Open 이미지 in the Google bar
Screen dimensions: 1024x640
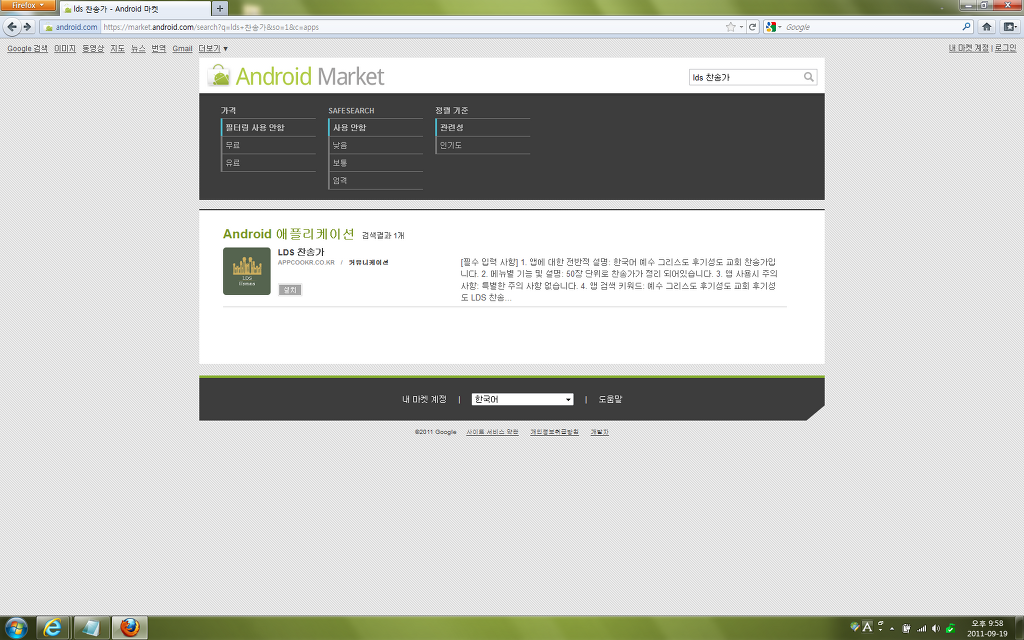[x=65, y=48]
